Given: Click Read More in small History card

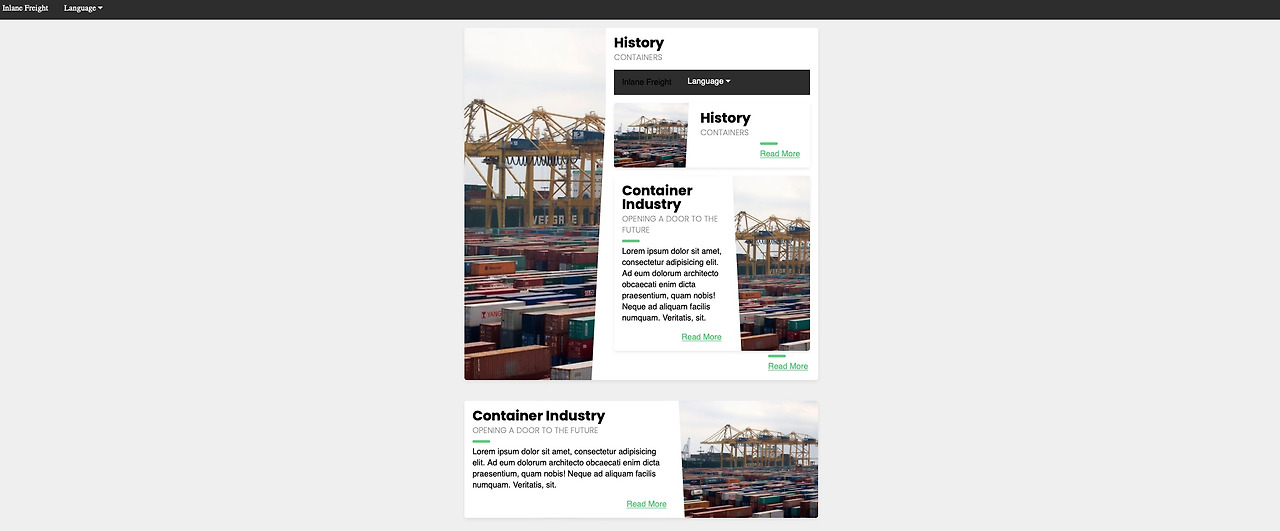Looking at the screenshot, I should [x=780, y=154].
